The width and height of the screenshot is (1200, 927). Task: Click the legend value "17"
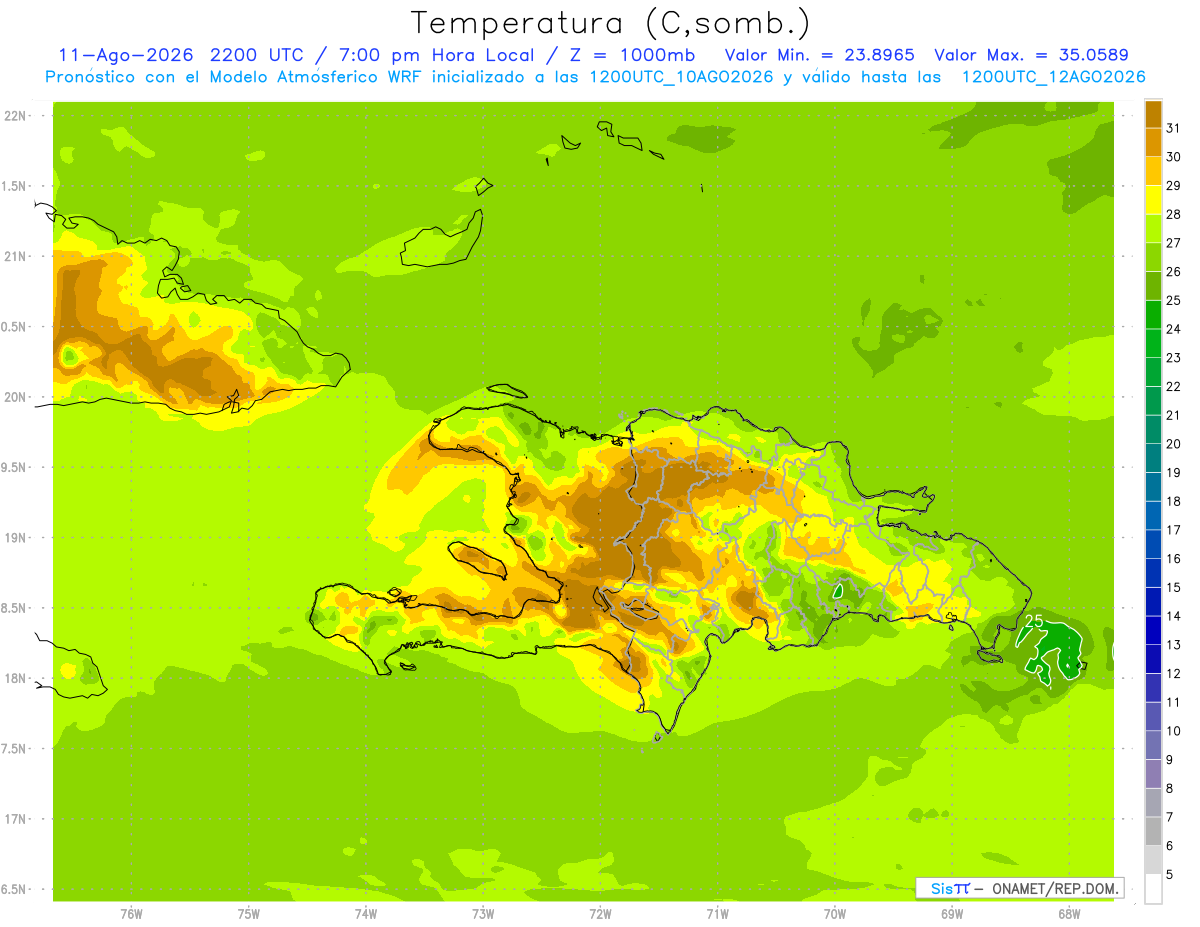point(1174,530)
